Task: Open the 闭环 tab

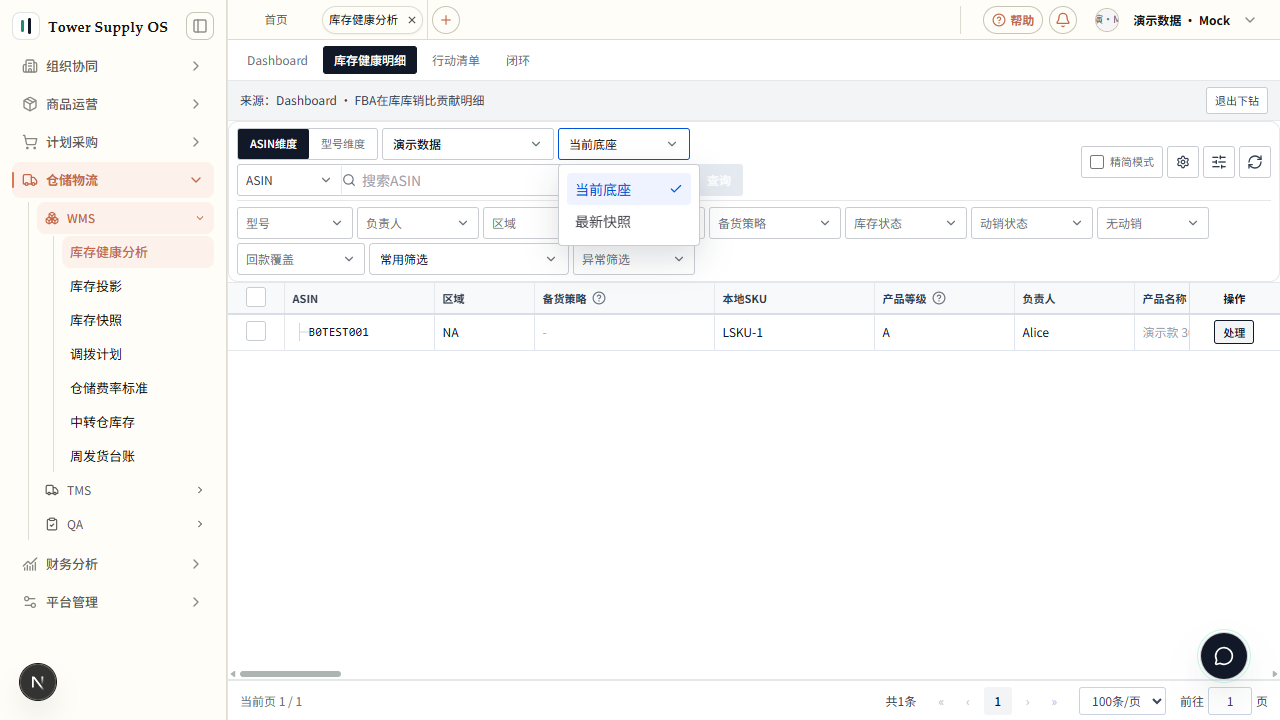Action: point(518,60)
